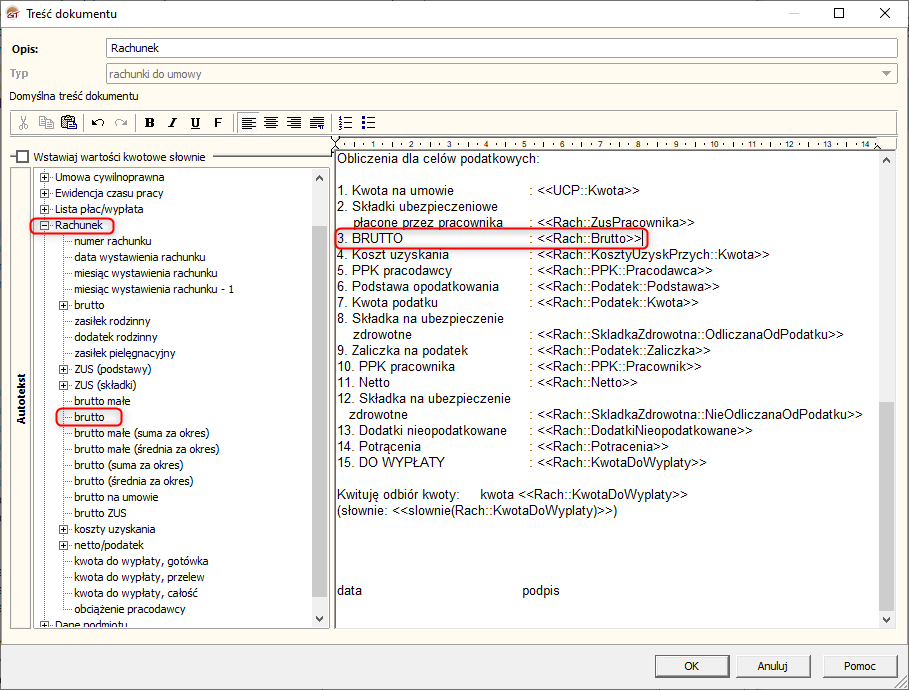Select 'numer rachunku' in the tree
The image size is (909, 690).
[113, 241]
